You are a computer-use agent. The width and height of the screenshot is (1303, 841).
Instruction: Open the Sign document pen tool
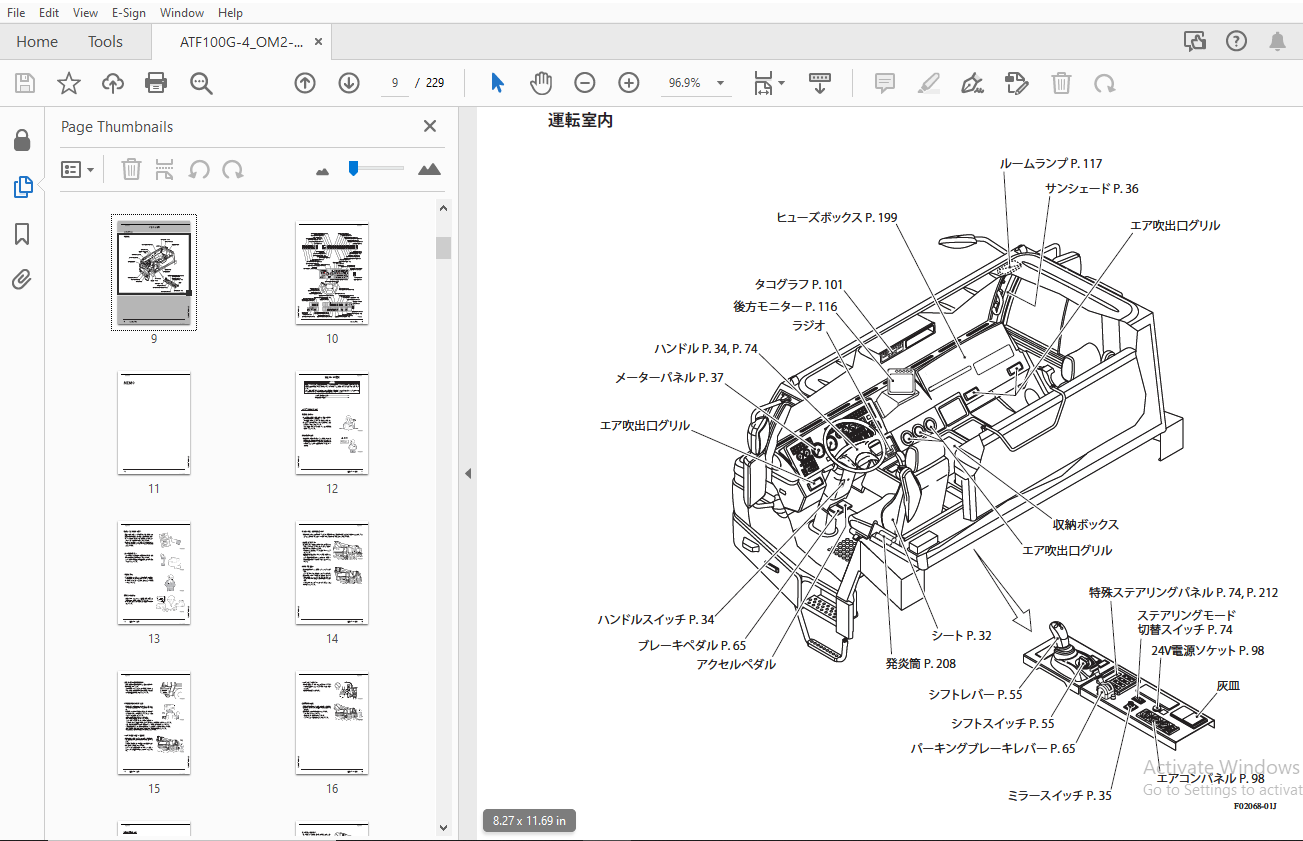972,83
